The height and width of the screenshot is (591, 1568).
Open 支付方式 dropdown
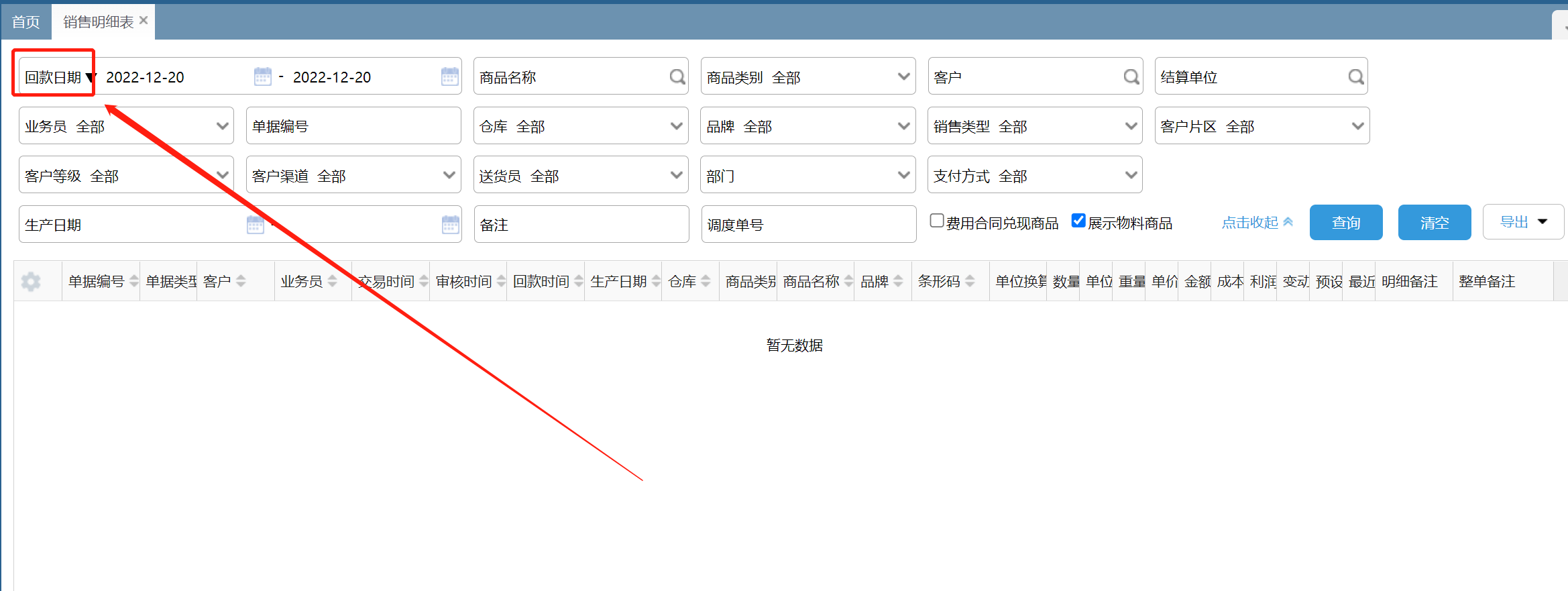coord(1035,175)
